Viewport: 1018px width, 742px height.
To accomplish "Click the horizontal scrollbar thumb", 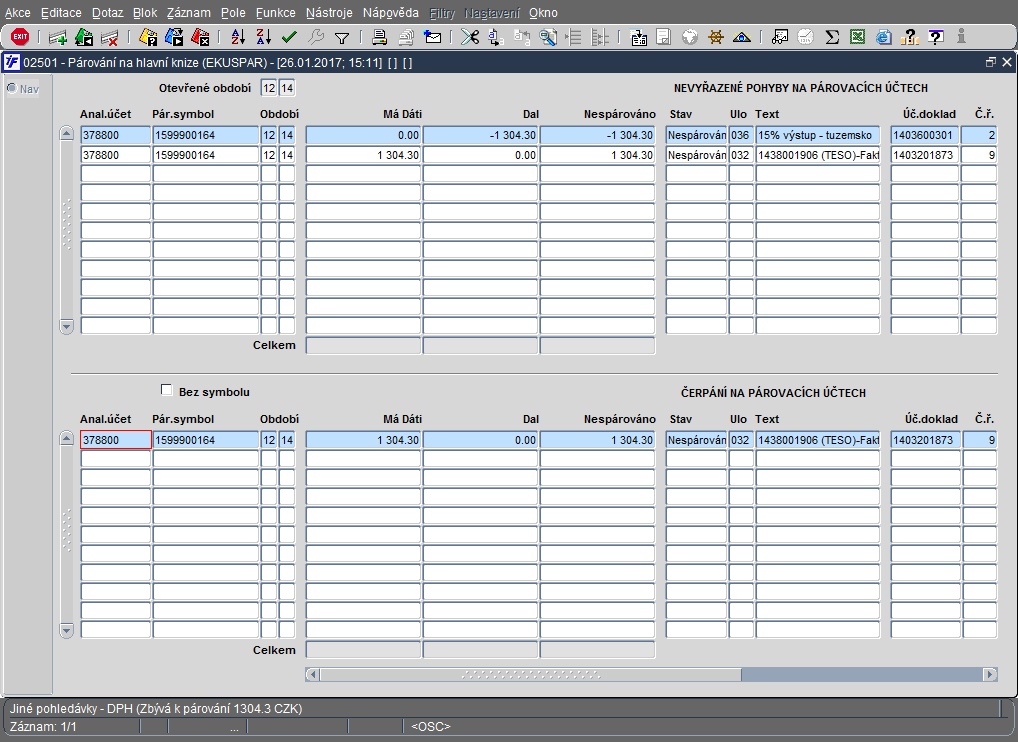I will pos(530,674).
